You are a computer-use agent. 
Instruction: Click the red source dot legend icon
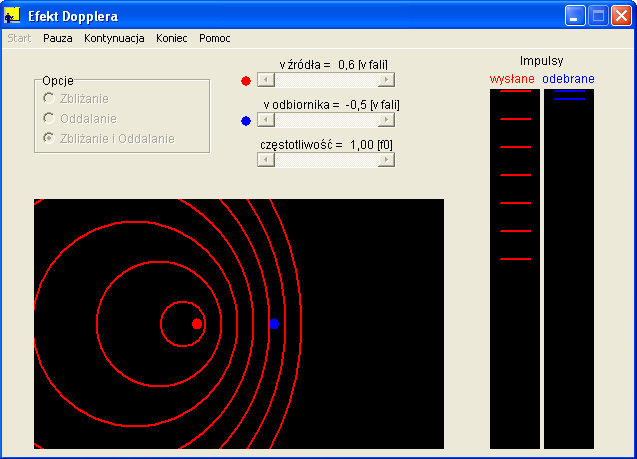click(x=246, y=81)
